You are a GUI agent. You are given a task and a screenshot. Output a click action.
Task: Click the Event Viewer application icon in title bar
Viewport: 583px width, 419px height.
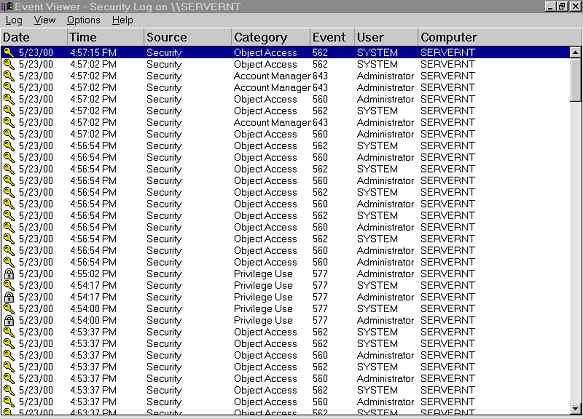pos(7,6)
